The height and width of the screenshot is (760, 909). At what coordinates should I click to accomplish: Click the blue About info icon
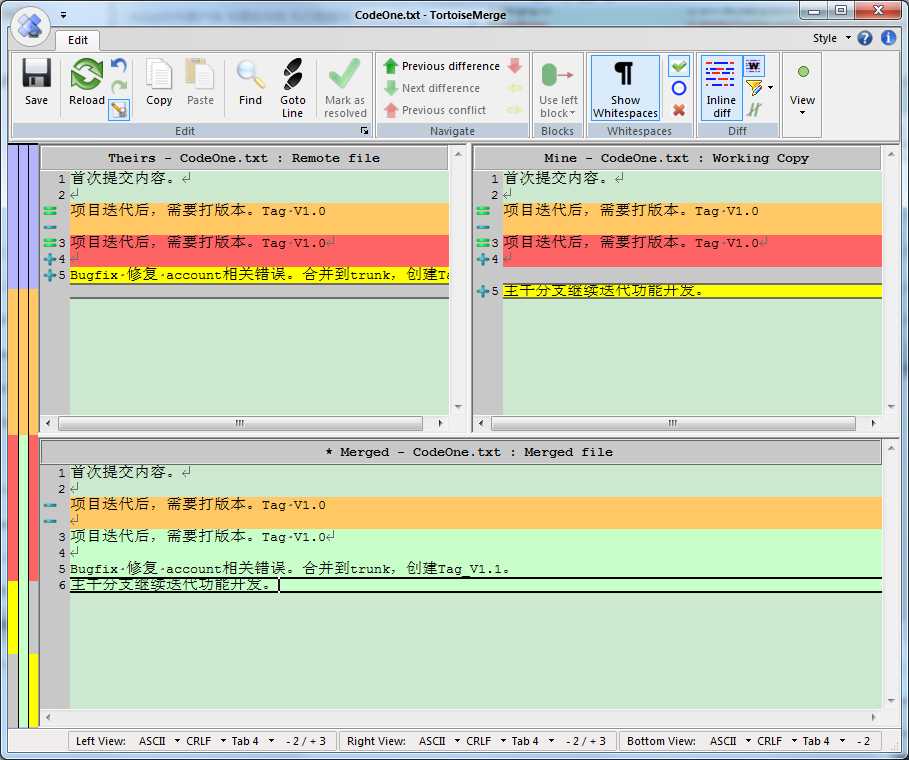click(888, 38)
